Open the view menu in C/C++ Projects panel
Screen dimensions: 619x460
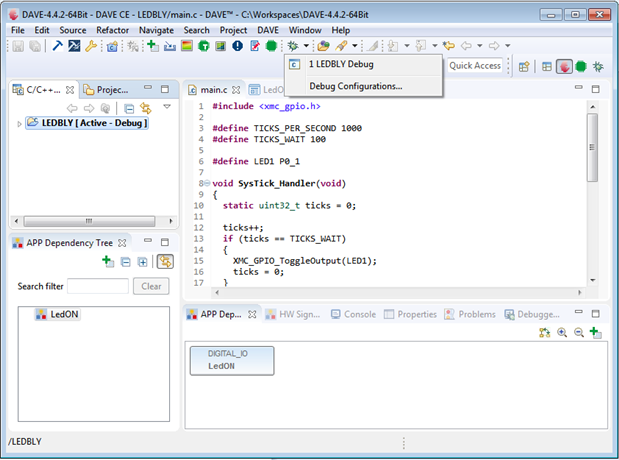tap(166, 107)
